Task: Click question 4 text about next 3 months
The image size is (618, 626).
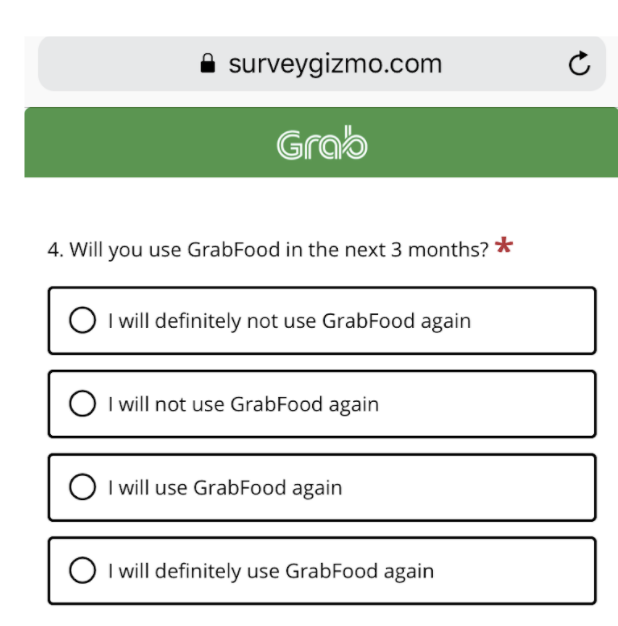Action: [x=268, y=250]
